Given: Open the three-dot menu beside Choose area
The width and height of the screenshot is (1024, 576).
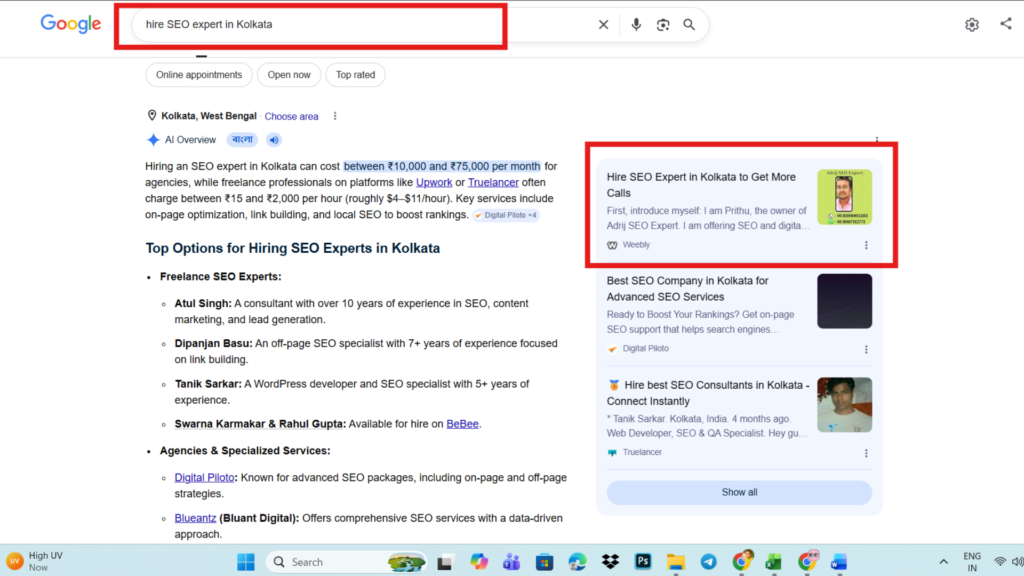Looking at the screenshot, I should pos(335,116).
